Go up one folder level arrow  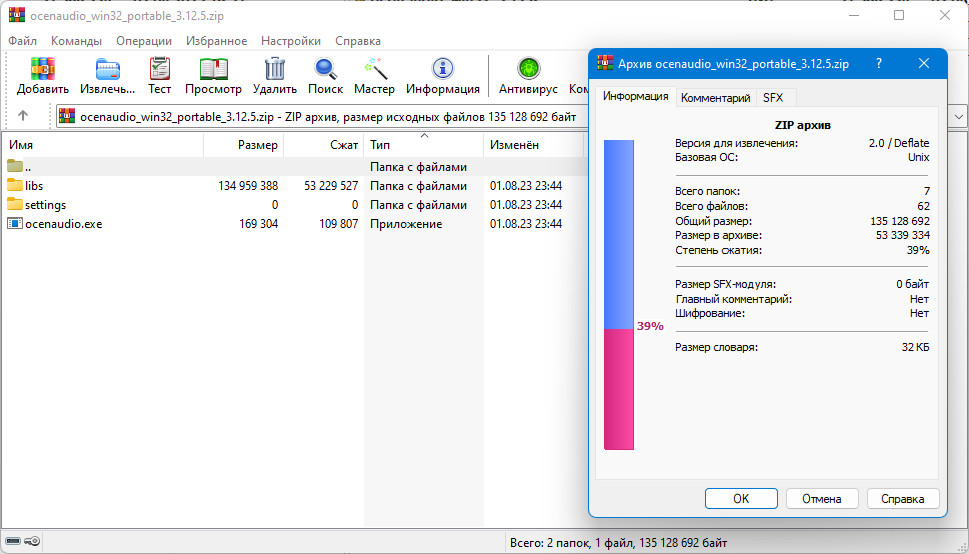(x=23, y=116)
